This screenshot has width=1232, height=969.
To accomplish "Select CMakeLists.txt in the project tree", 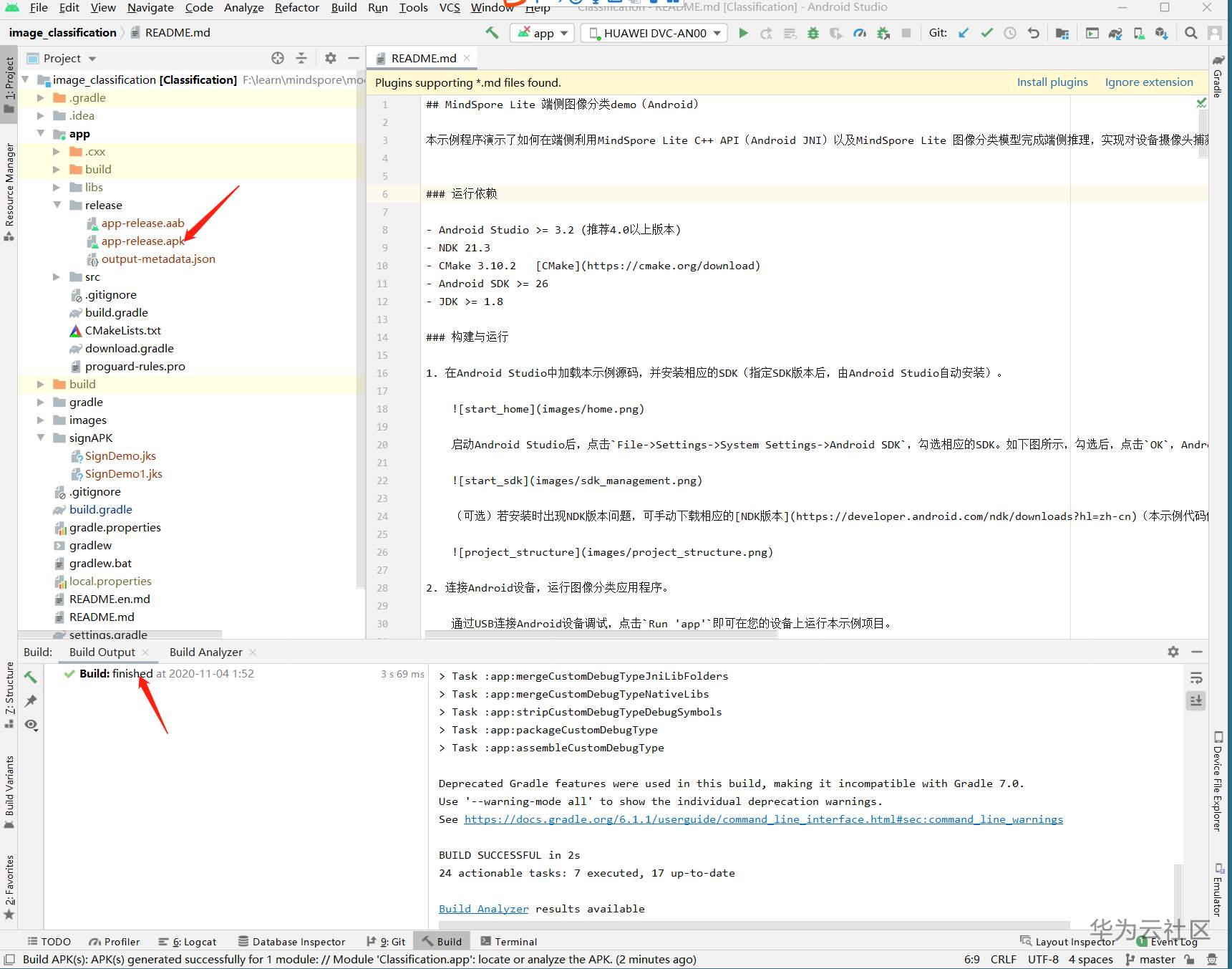I will 122,330.
